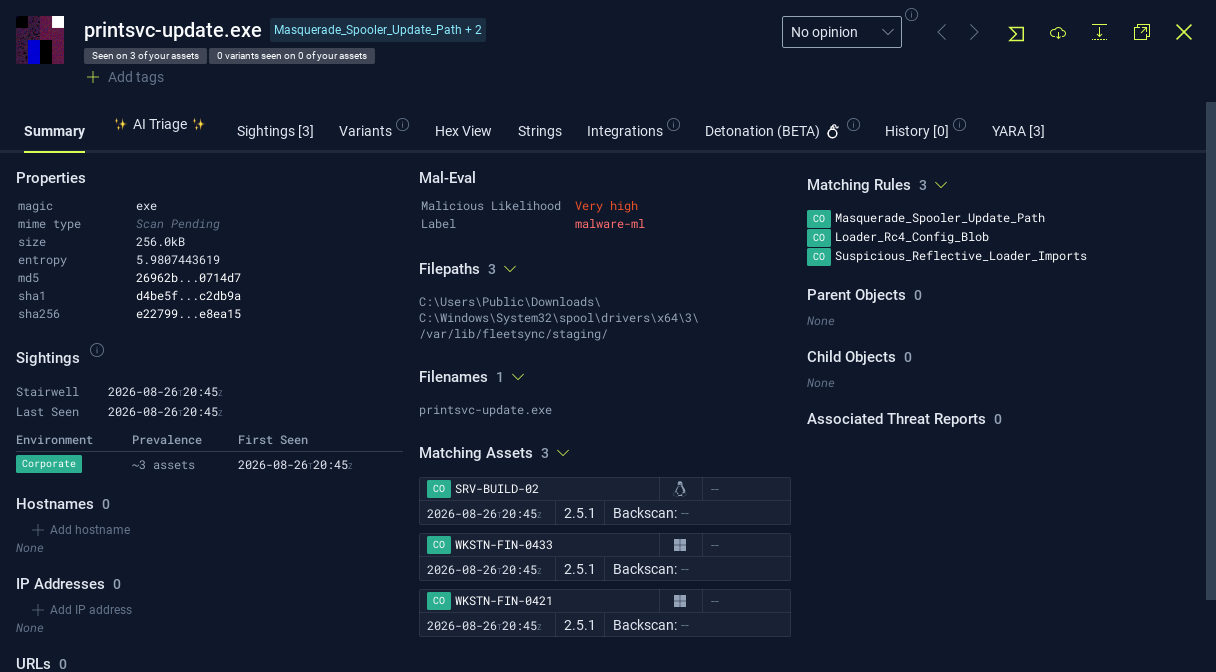
Task: Click the Very high likelihood value
Action: point(606,206)
